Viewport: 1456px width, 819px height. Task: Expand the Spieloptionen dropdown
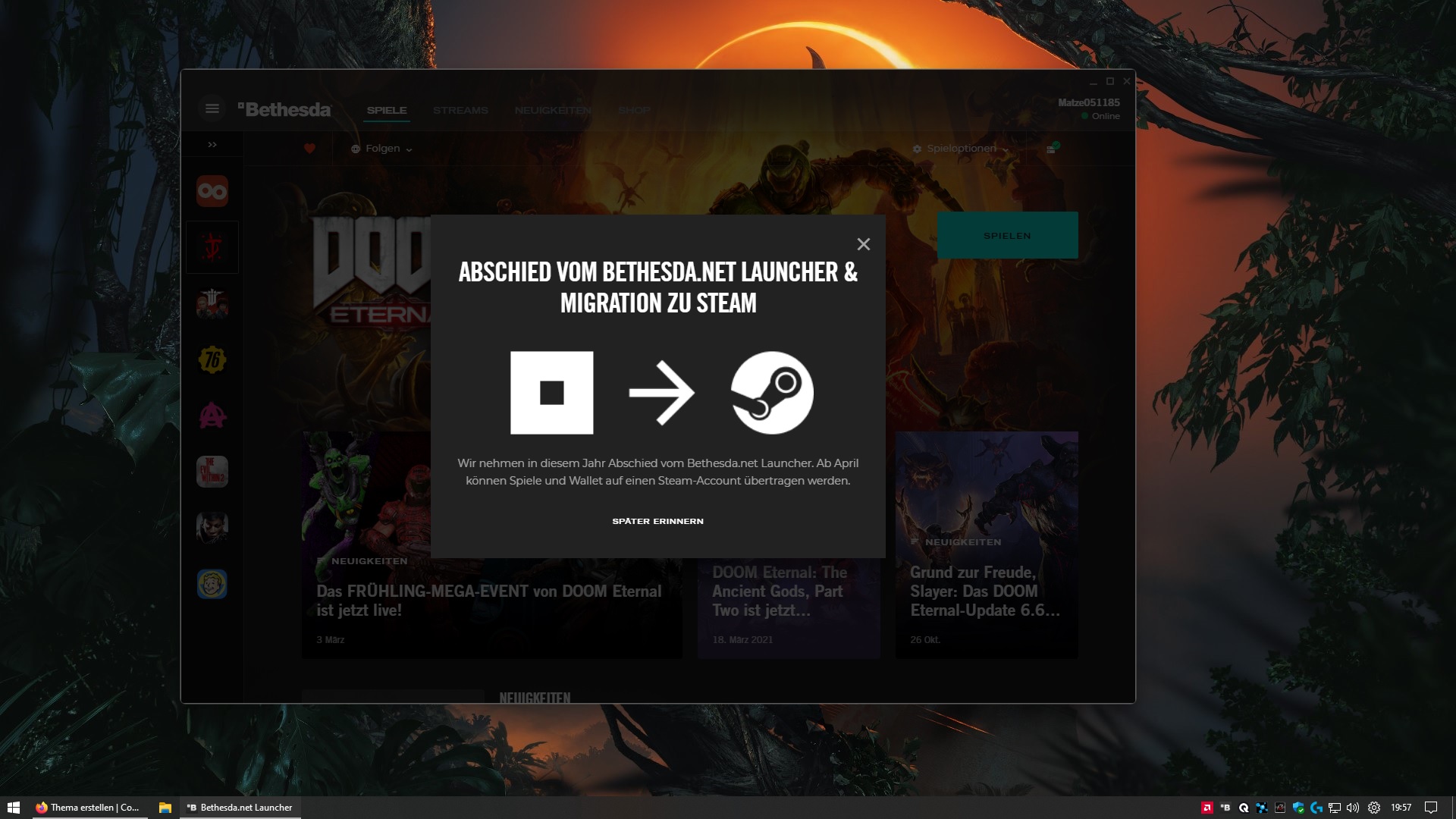tap(961, 149)
